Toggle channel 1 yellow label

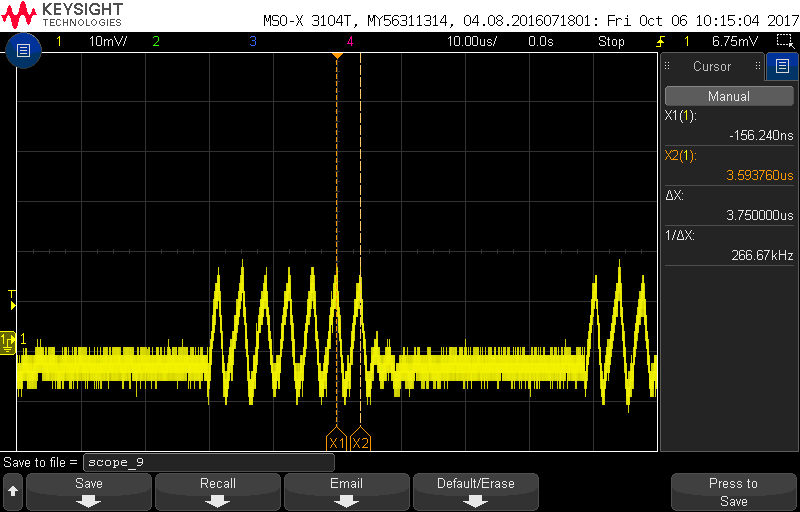(x=59, y=42)
